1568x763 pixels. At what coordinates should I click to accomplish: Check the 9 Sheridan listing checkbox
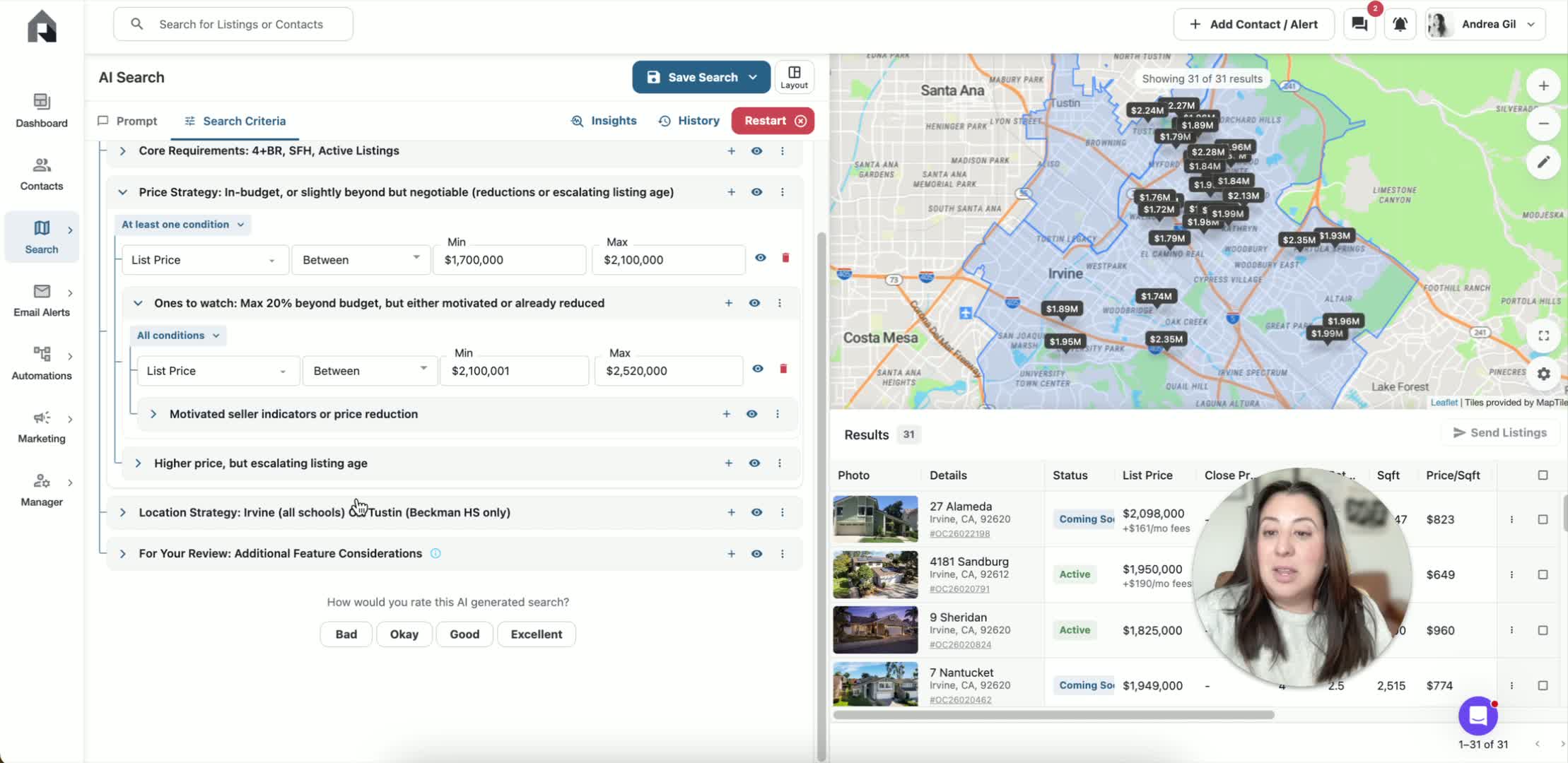coord(1543,630)
